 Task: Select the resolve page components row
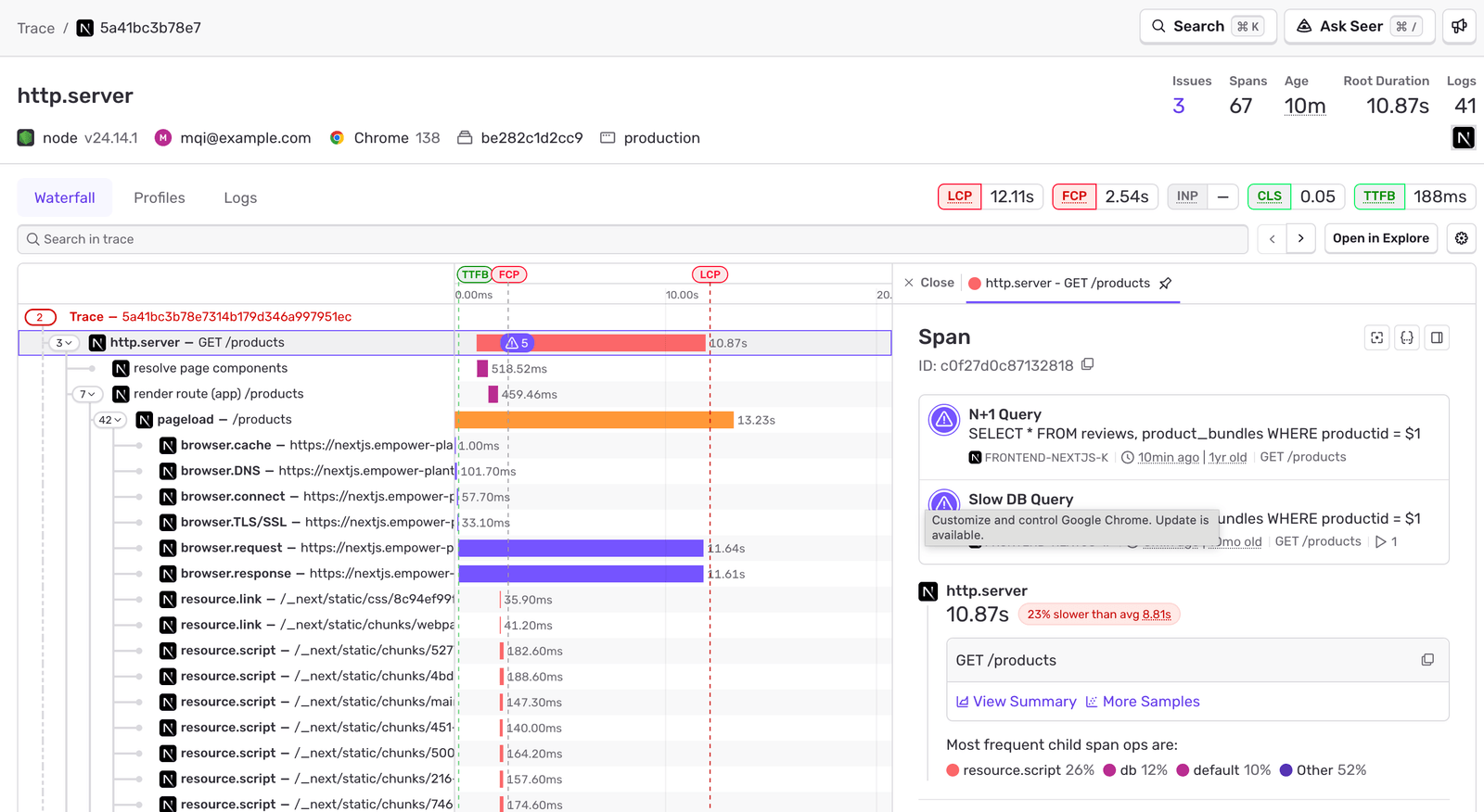[454, 368]
